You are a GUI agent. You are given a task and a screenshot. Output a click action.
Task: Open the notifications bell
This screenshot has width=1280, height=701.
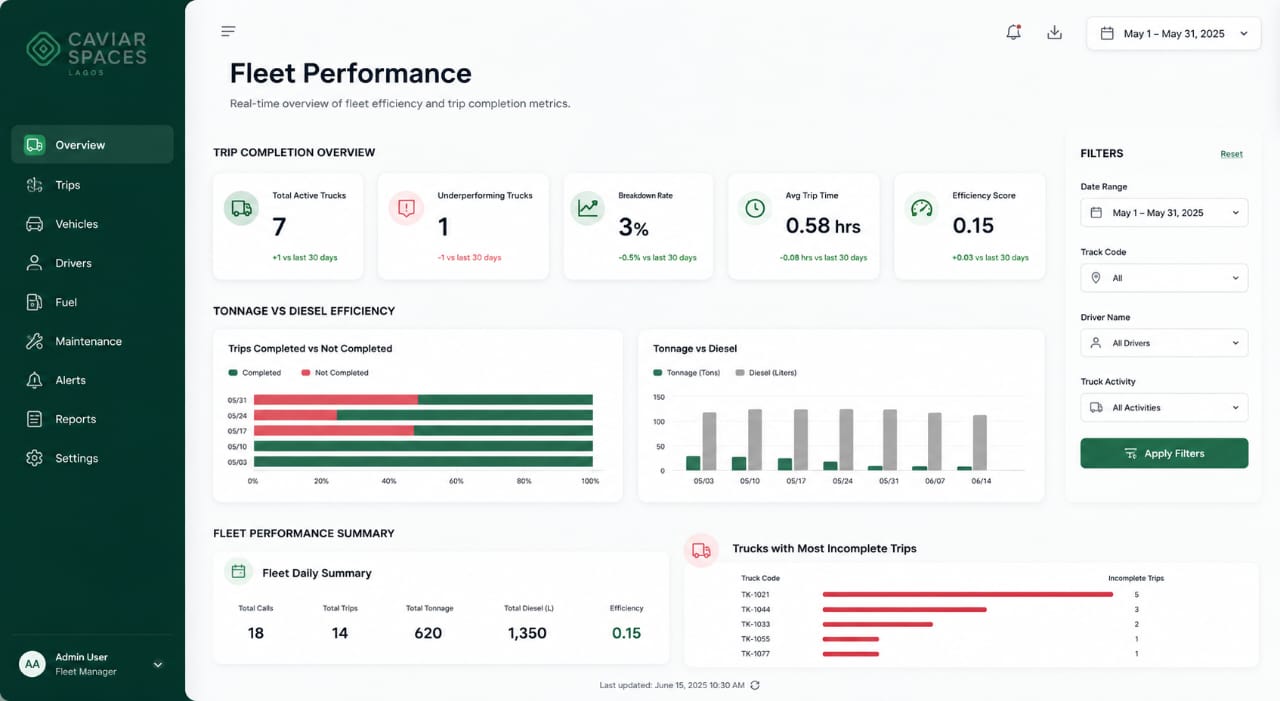click(1013, 32)
